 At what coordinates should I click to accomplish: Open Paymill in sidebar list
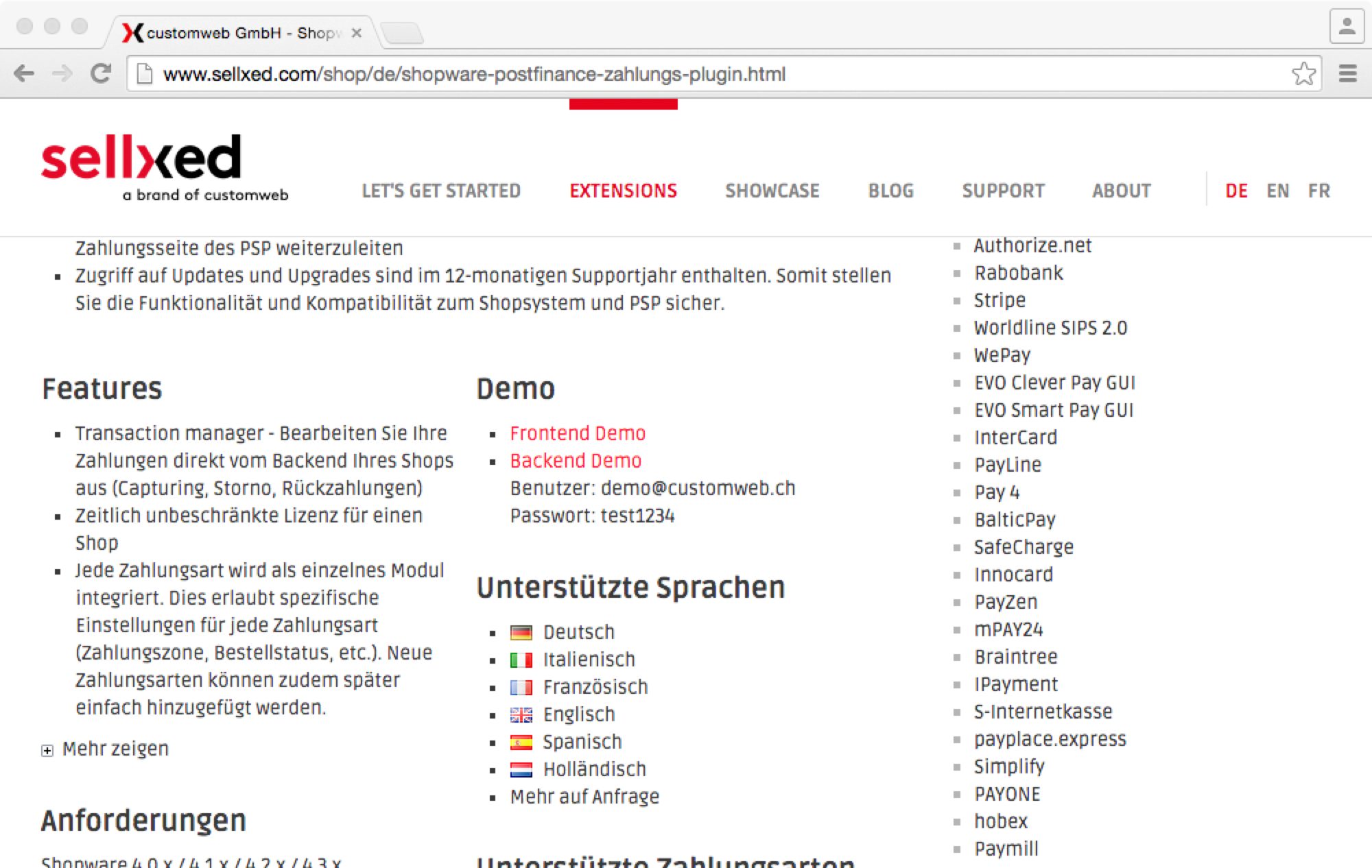[x=1006, y=849]
